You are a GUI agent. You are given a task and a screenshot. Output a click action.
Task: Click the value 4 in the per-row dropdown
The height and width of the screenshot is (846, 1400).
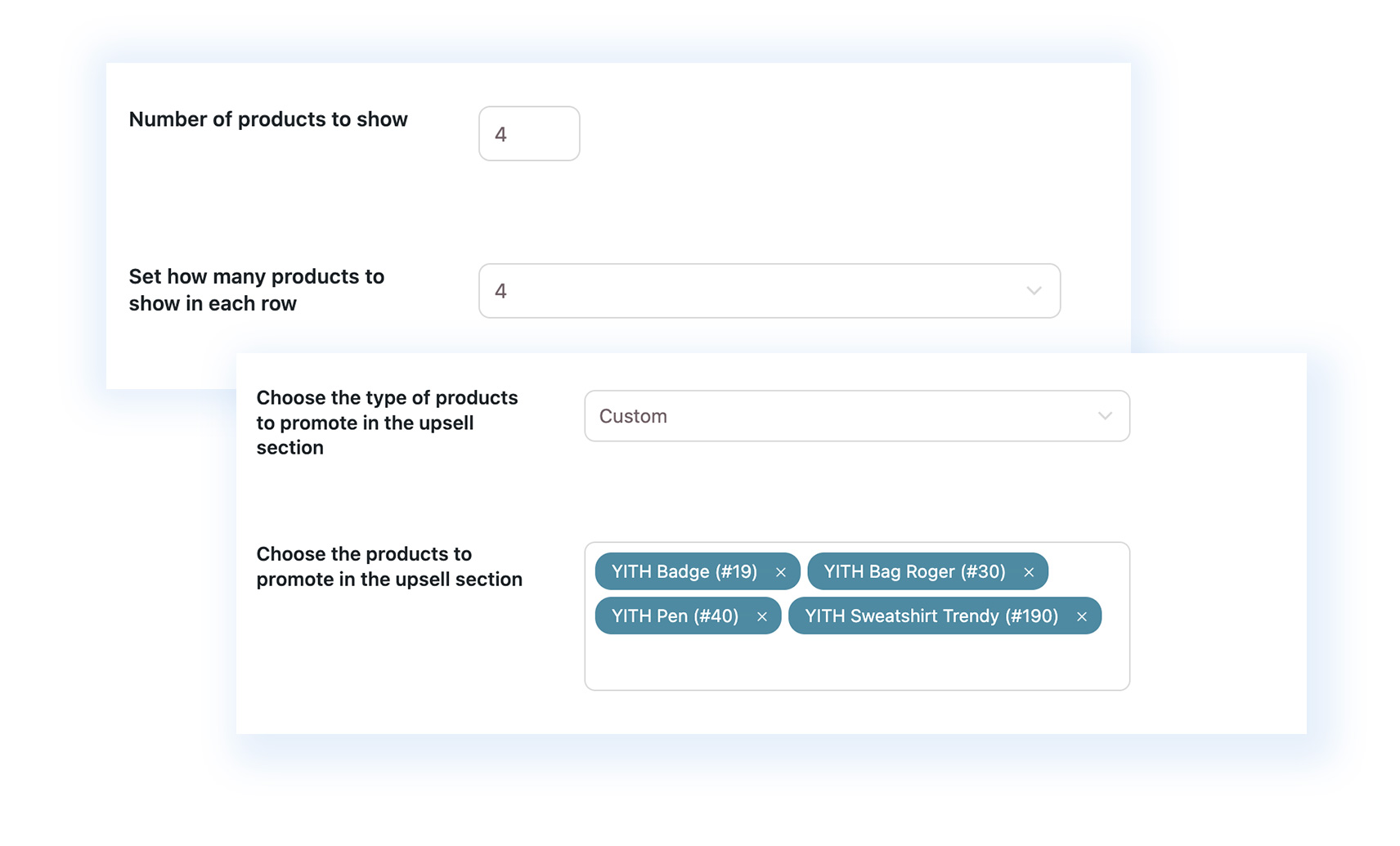500,291
